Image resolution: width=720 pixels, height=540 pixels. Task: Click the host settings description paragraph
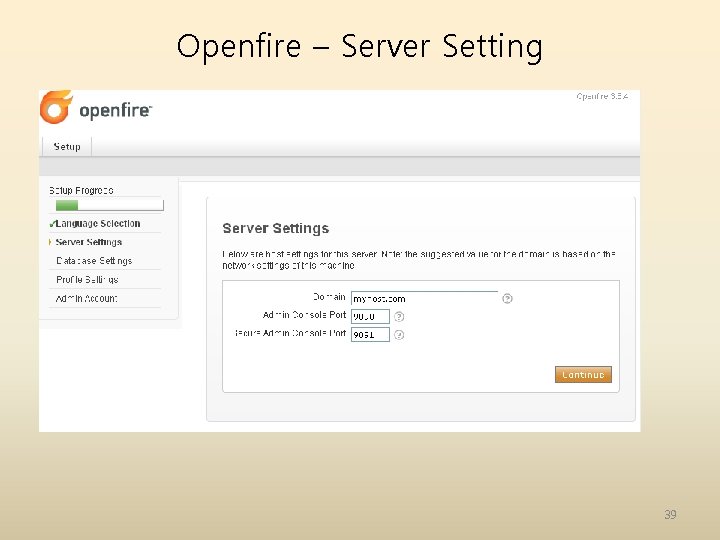419,260
